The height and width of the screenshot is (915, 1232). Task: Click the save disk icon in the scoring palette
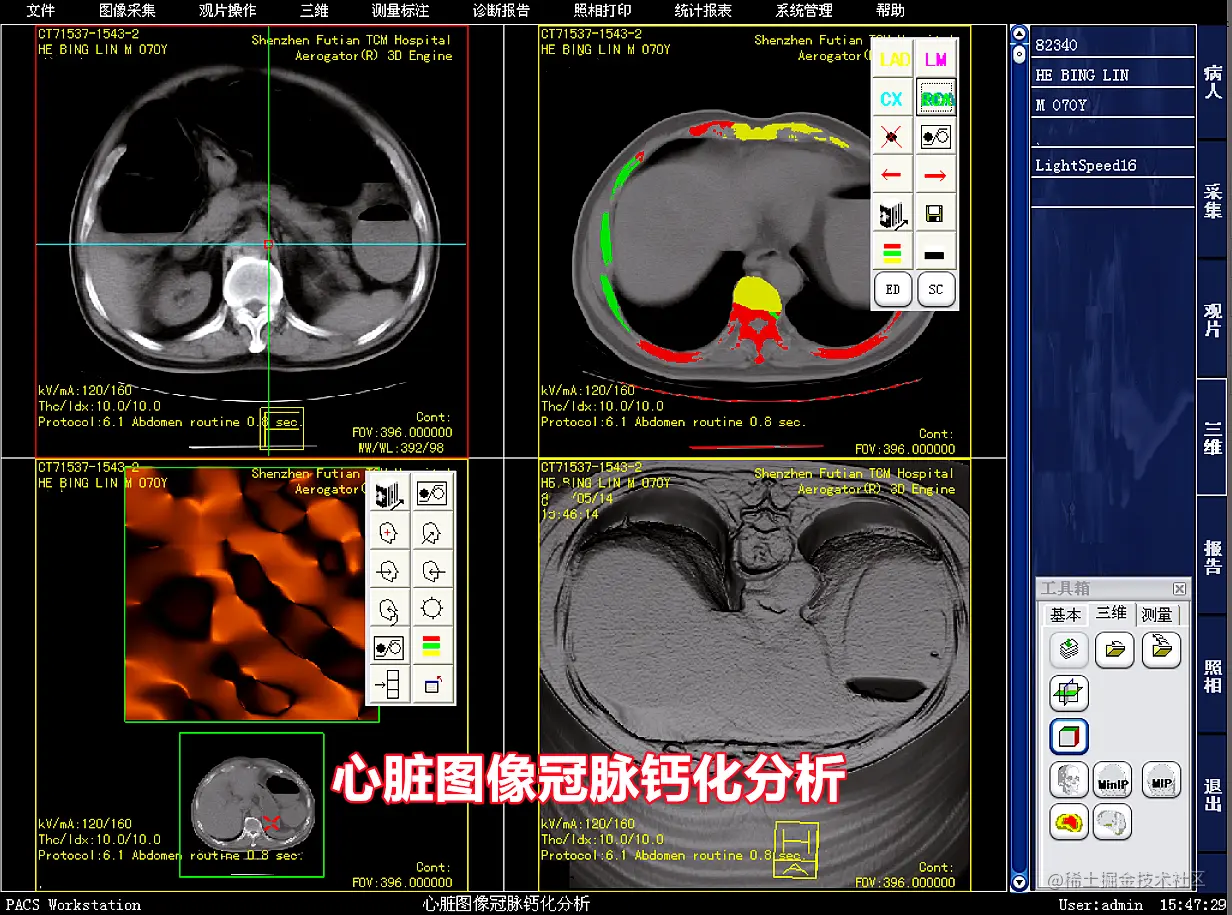point(935,213)
